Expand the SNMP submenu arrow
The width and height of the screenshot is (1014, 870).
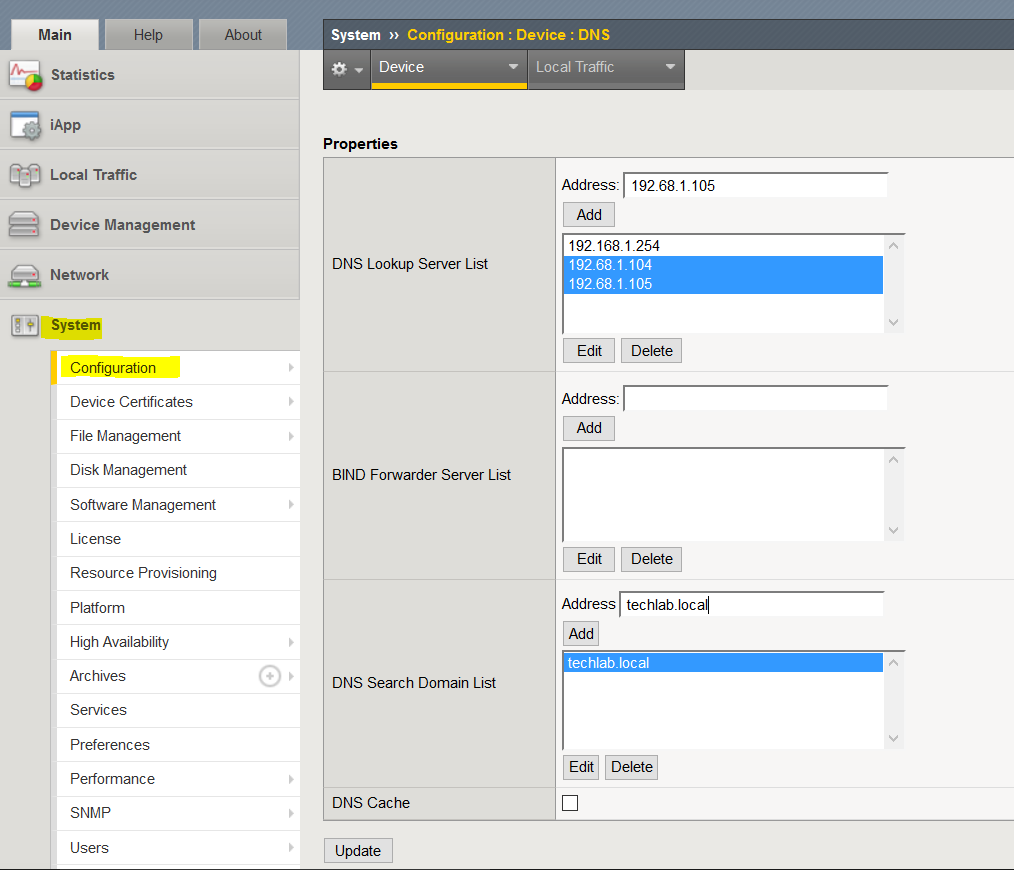click(291, 813)
